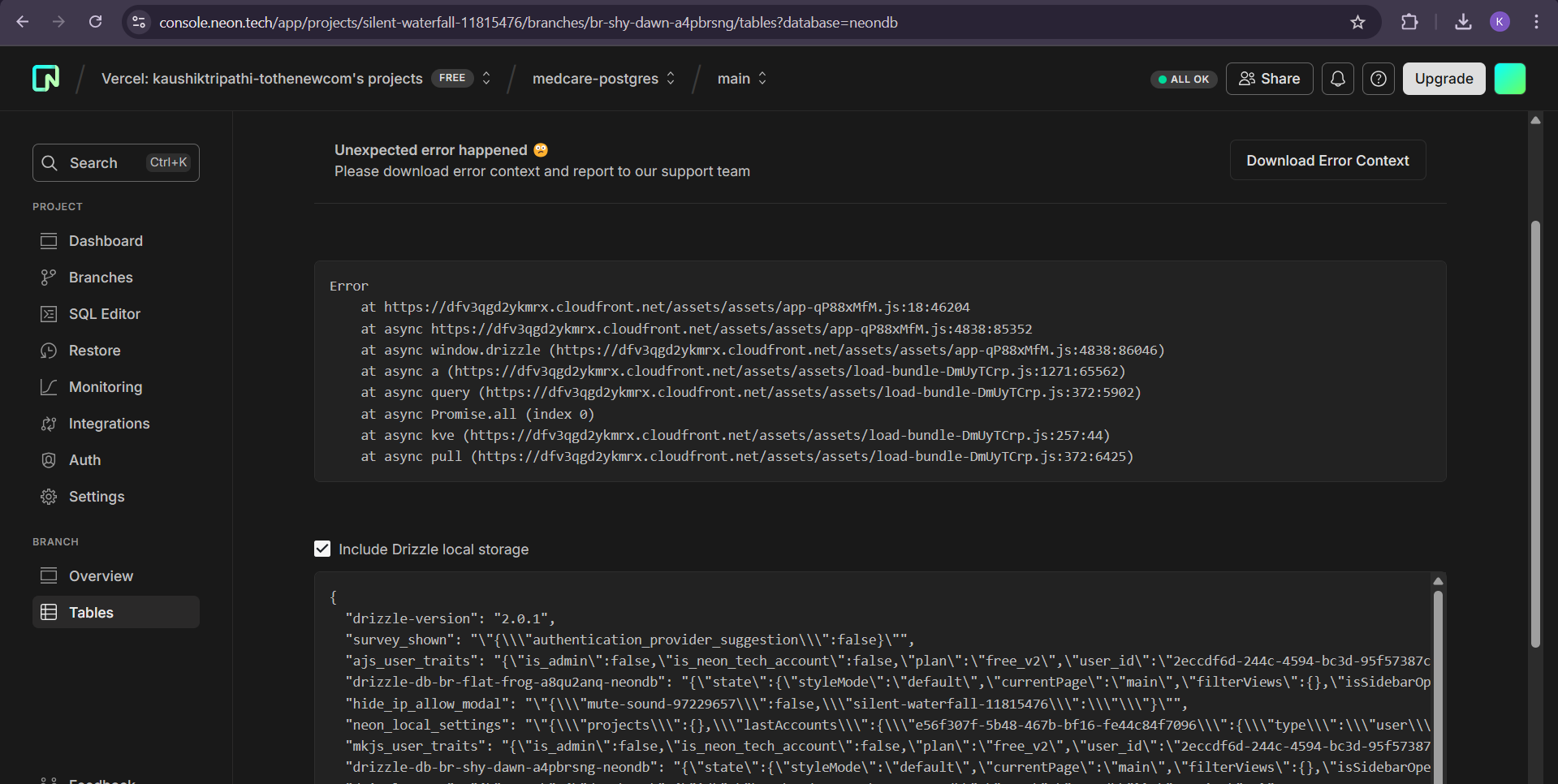1558x784 pixels.
Task: Open Chrome three-dot menu
Action: [x=1536, y=22]
